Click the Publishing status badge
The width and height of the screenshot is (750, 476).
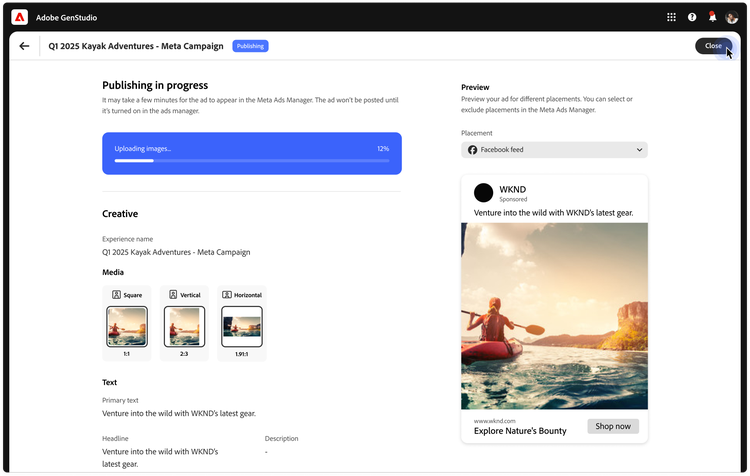[x=250, y=46]
